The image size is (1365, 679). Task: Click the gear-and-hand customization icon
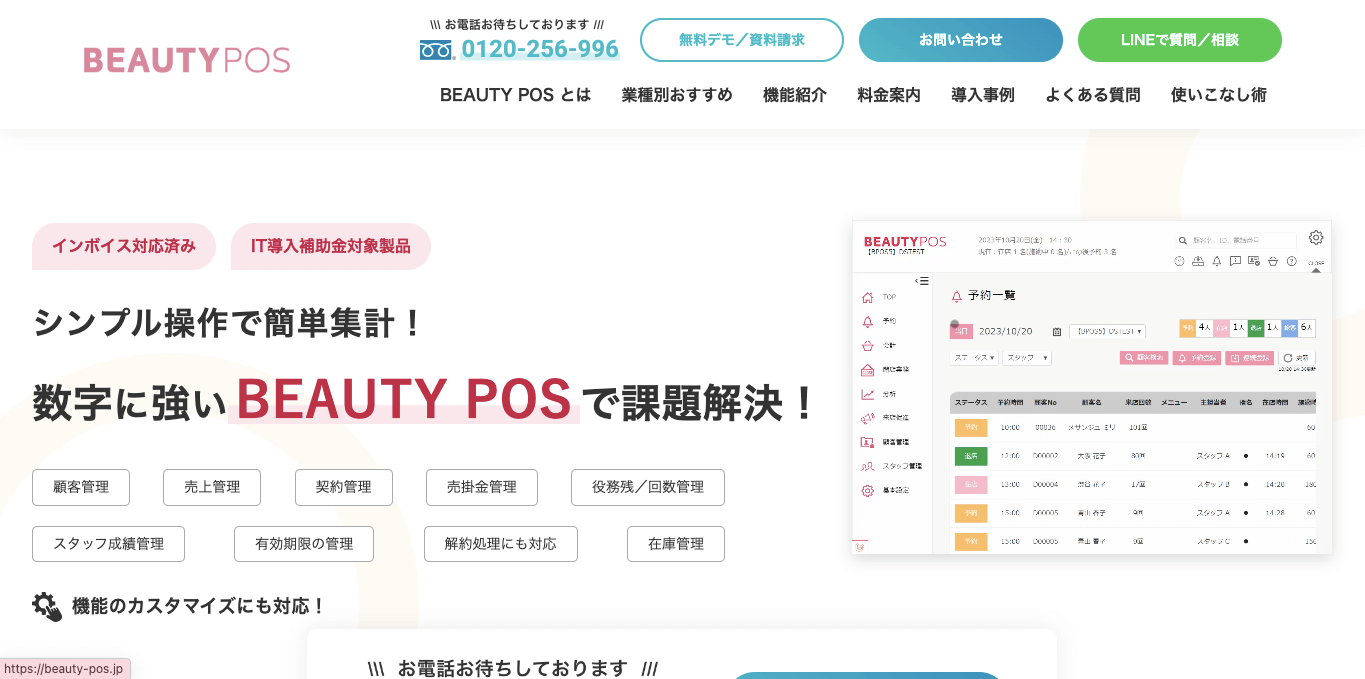47,606
